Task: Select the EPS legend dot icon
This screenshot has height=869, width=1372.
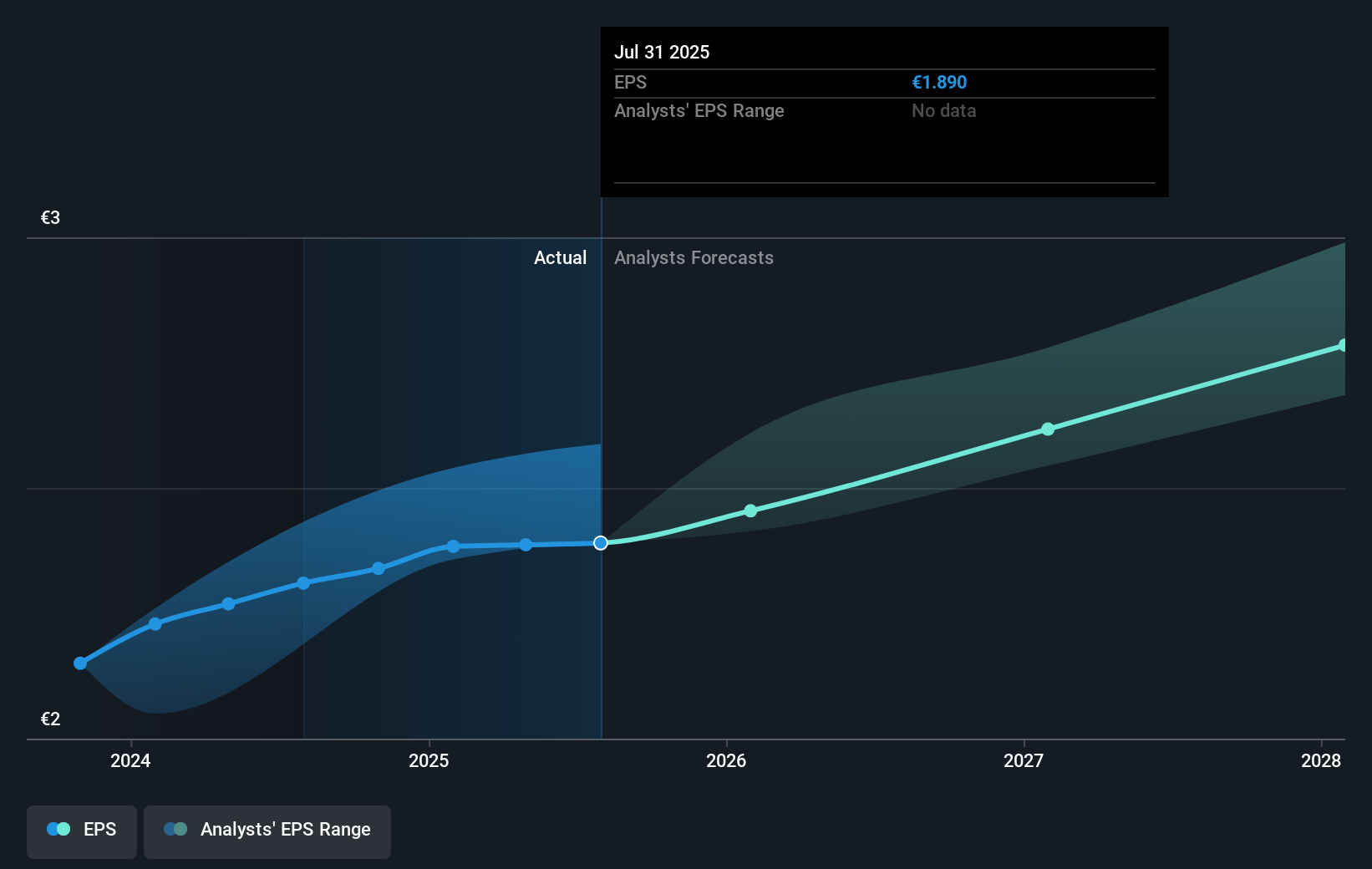Action: click(57, 829)
